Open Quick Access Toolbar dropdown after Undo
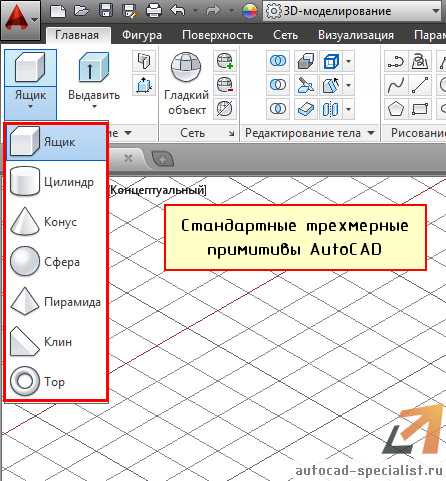 pyautogui.click(x=195, y=11)
